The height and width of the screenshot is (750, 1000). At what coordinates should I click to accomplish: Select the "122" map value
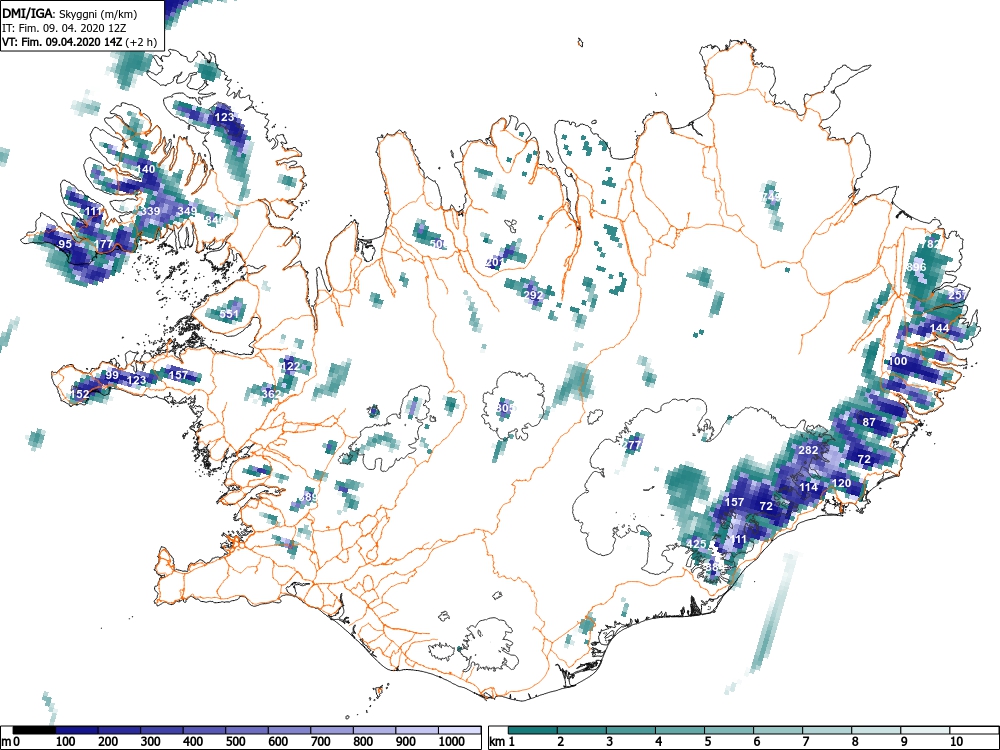click(x=290, y=366)
